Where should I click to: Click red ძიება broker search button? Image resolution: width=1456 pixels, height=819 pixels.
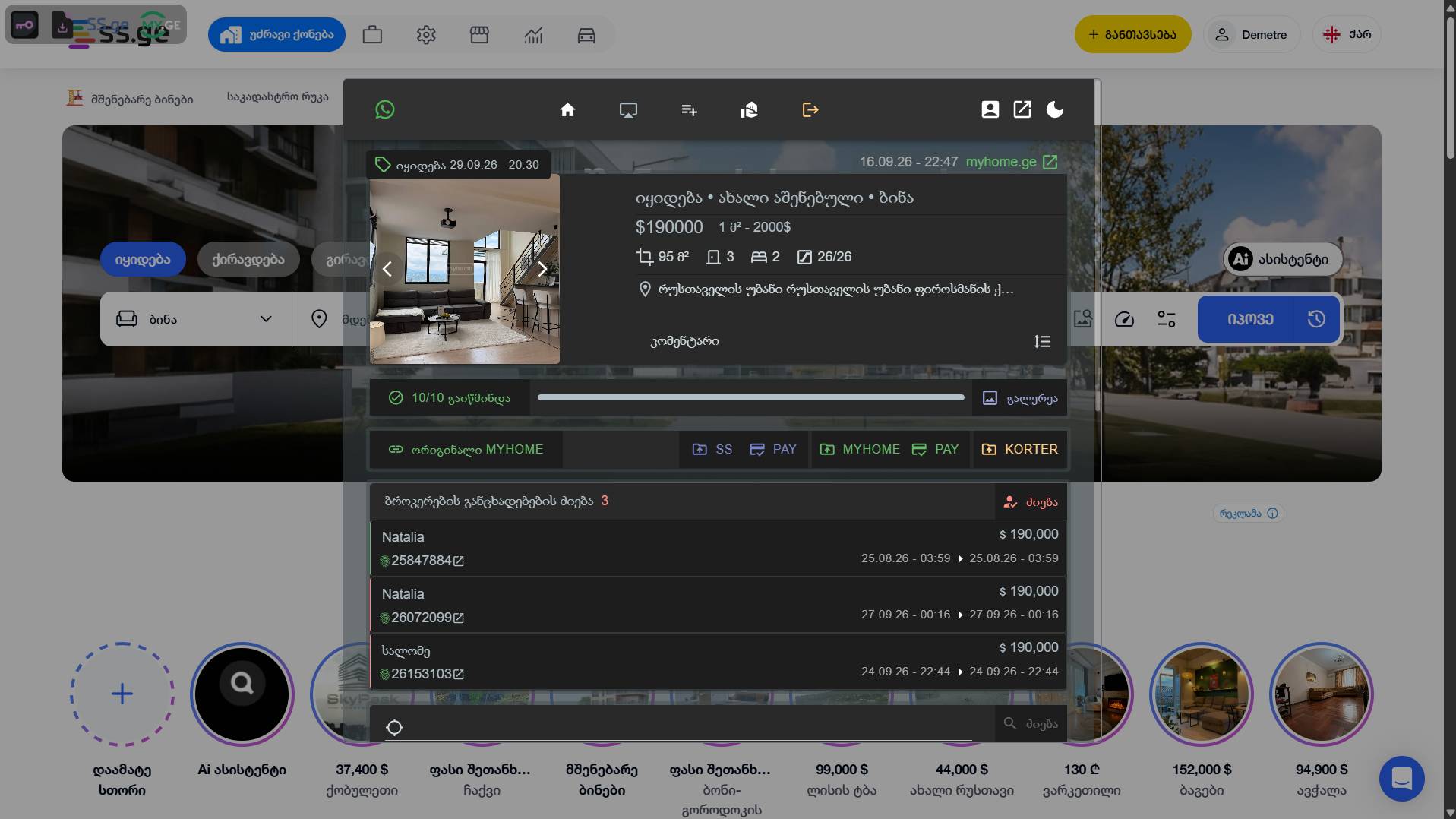point(1031,502)
